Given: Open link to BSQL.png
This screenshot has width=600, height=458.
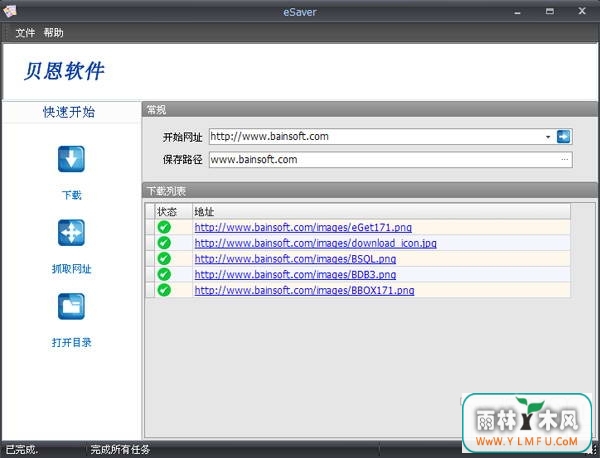Looking at the screenshot, I should point(295,259).
